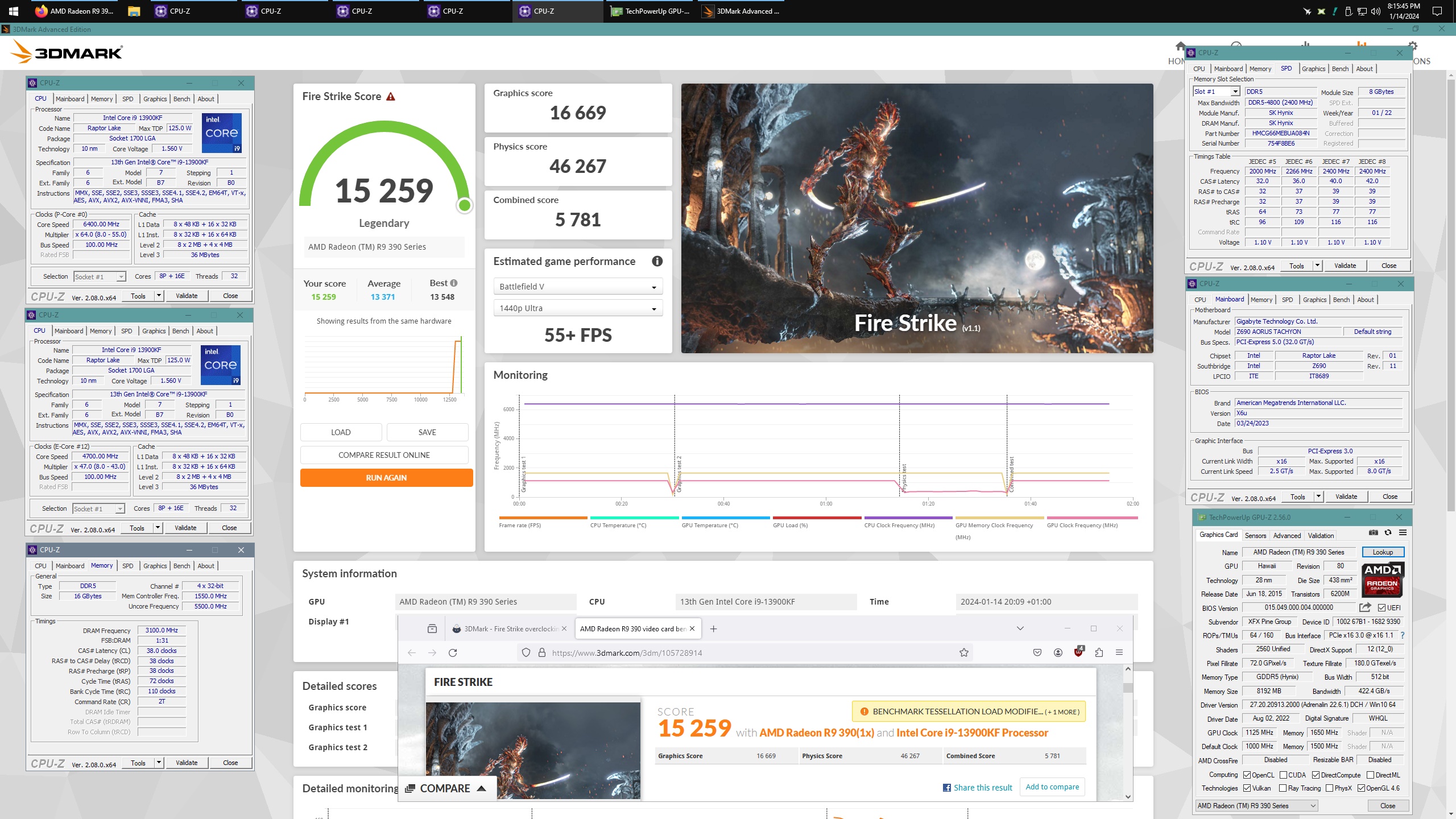
Task: Click the 3DMark settings gear icon
Action: (1413, 45)
